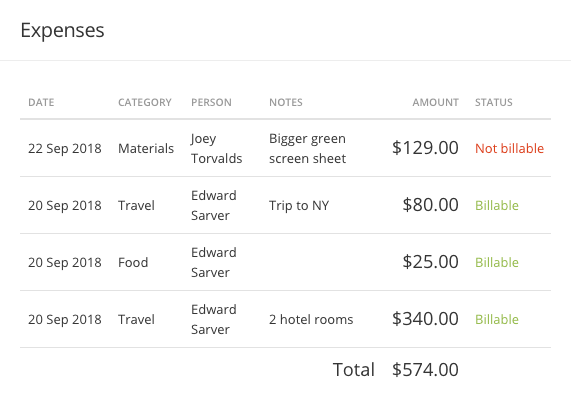Select the Food category cell

(133, 262)
